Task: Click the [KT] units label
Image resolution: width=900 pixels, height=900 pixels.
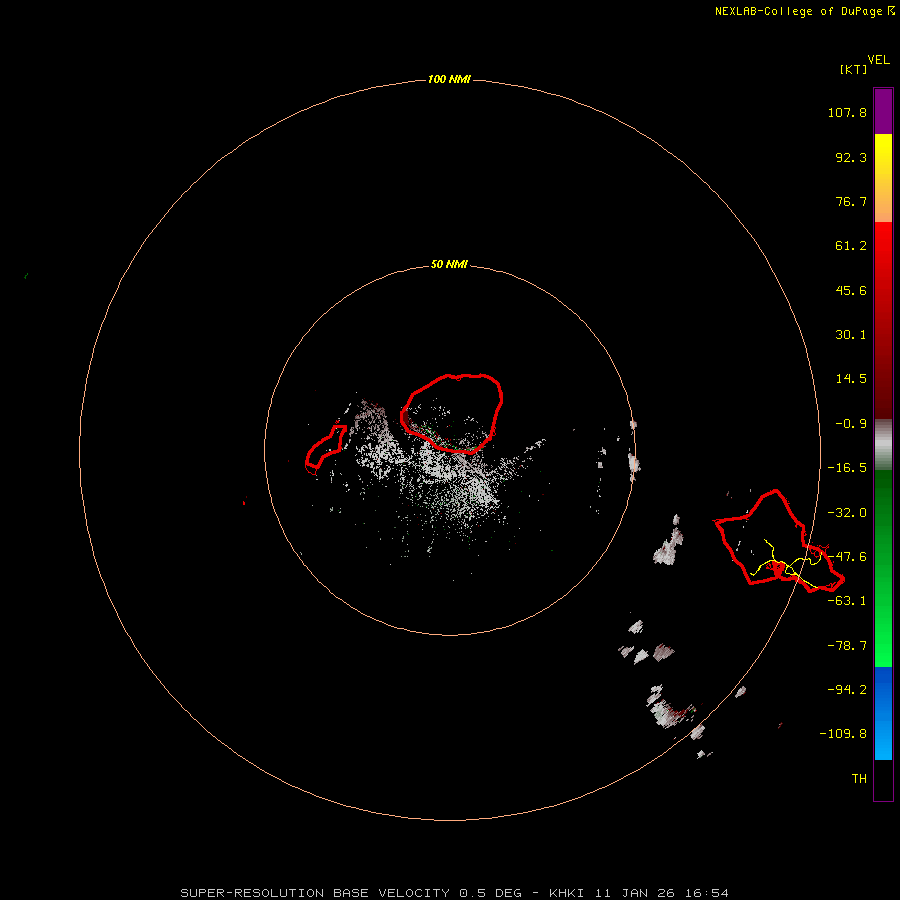Action: (x=853, y=69)
